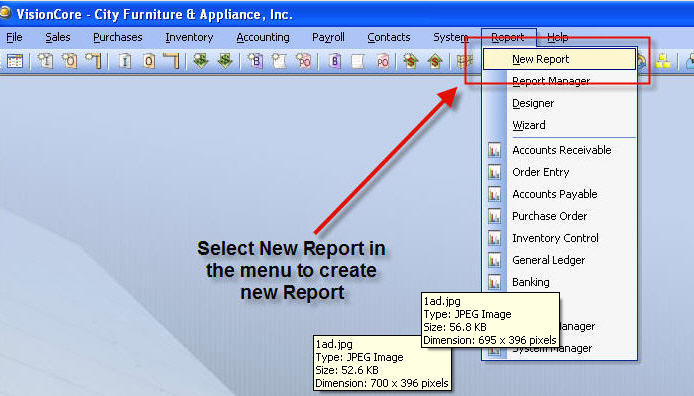Screen dimensions: 694x396
Task: Click the yellow org-chart boxes toolbar icon
Action: click(663, 61)
